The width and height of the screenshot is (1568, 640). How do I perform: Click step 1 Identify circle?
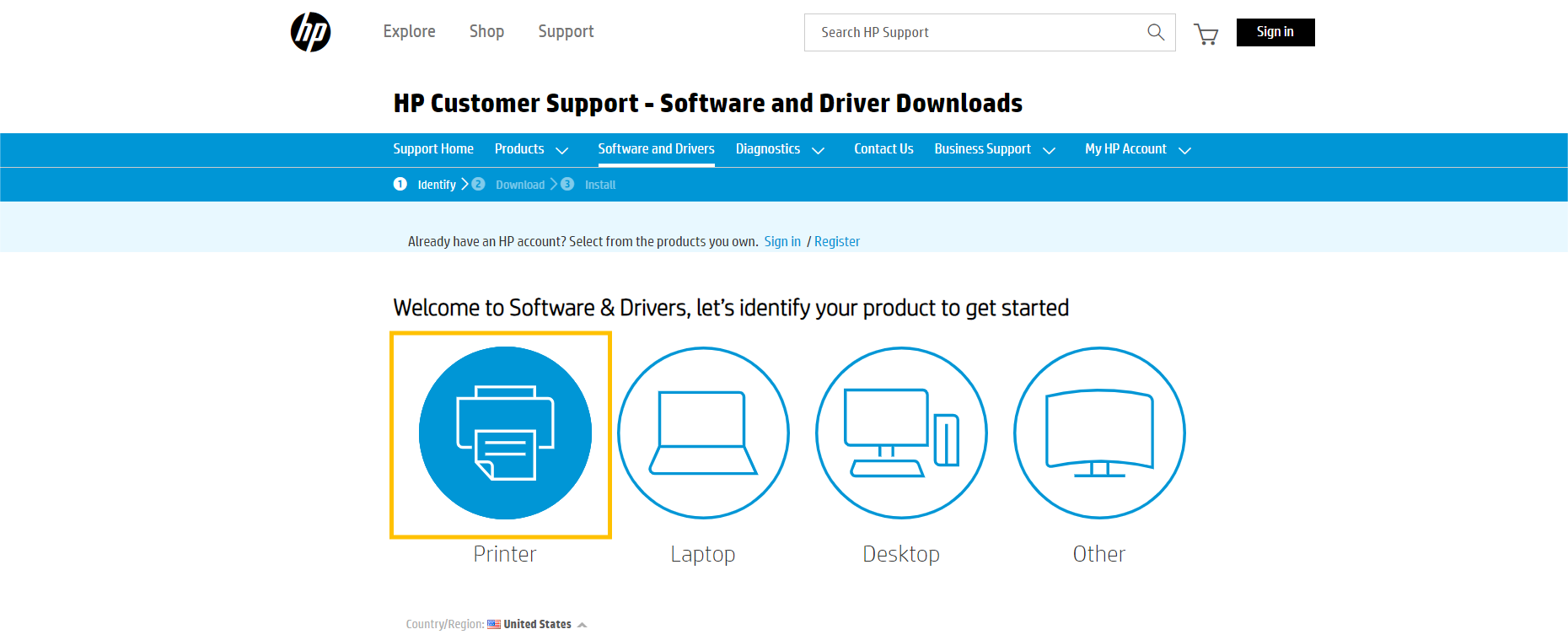(x=400, y=184)
